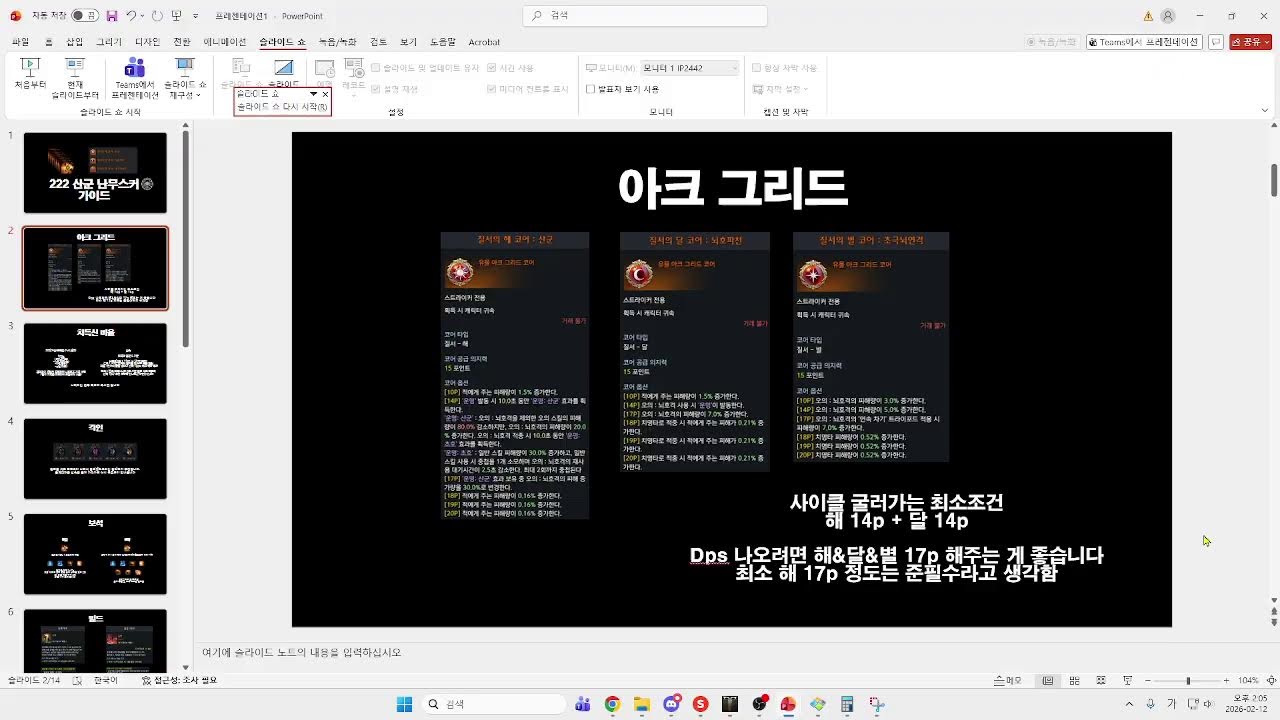Open Chrome from the taskbar
The width and height of the screenshot is (1280, 720).
pyautogui.click(x=612, y=704)
